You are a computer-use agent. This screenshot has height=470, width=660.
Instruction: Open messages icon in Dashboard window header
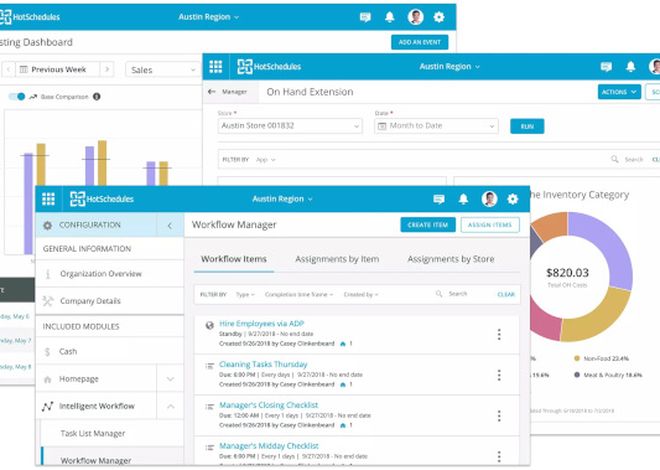(365, 17)
